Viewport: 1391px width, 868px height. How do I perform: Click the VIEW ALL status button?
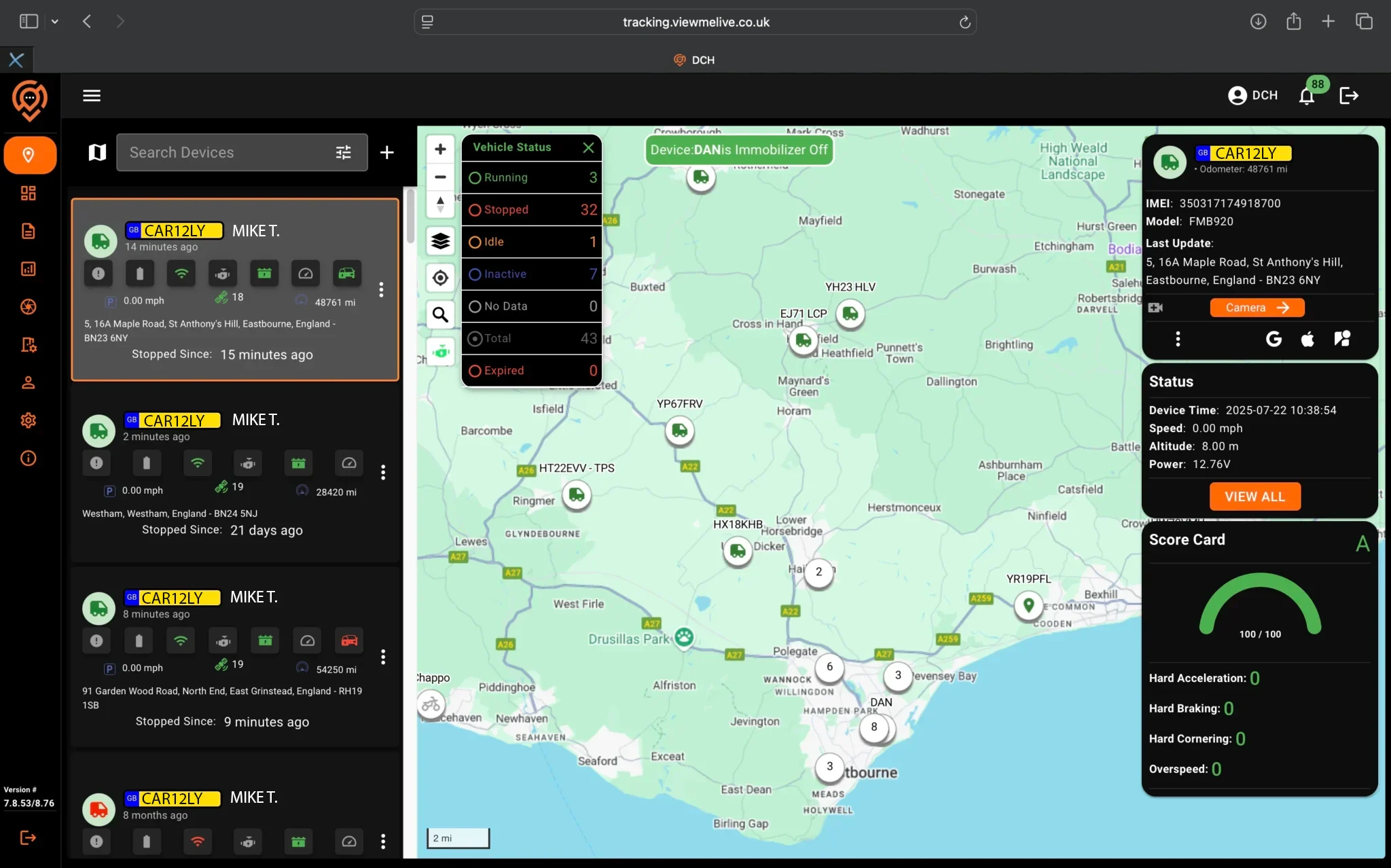[1254, 496]
